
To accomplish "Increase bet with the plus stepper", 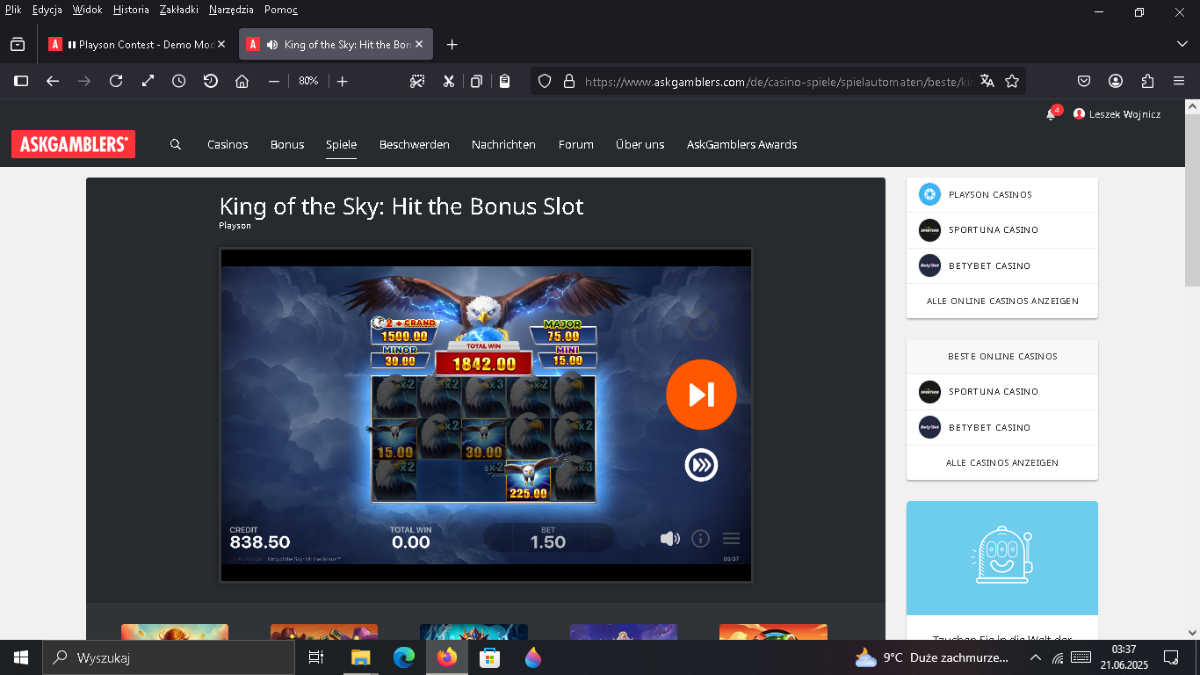I will click(598, 538).
